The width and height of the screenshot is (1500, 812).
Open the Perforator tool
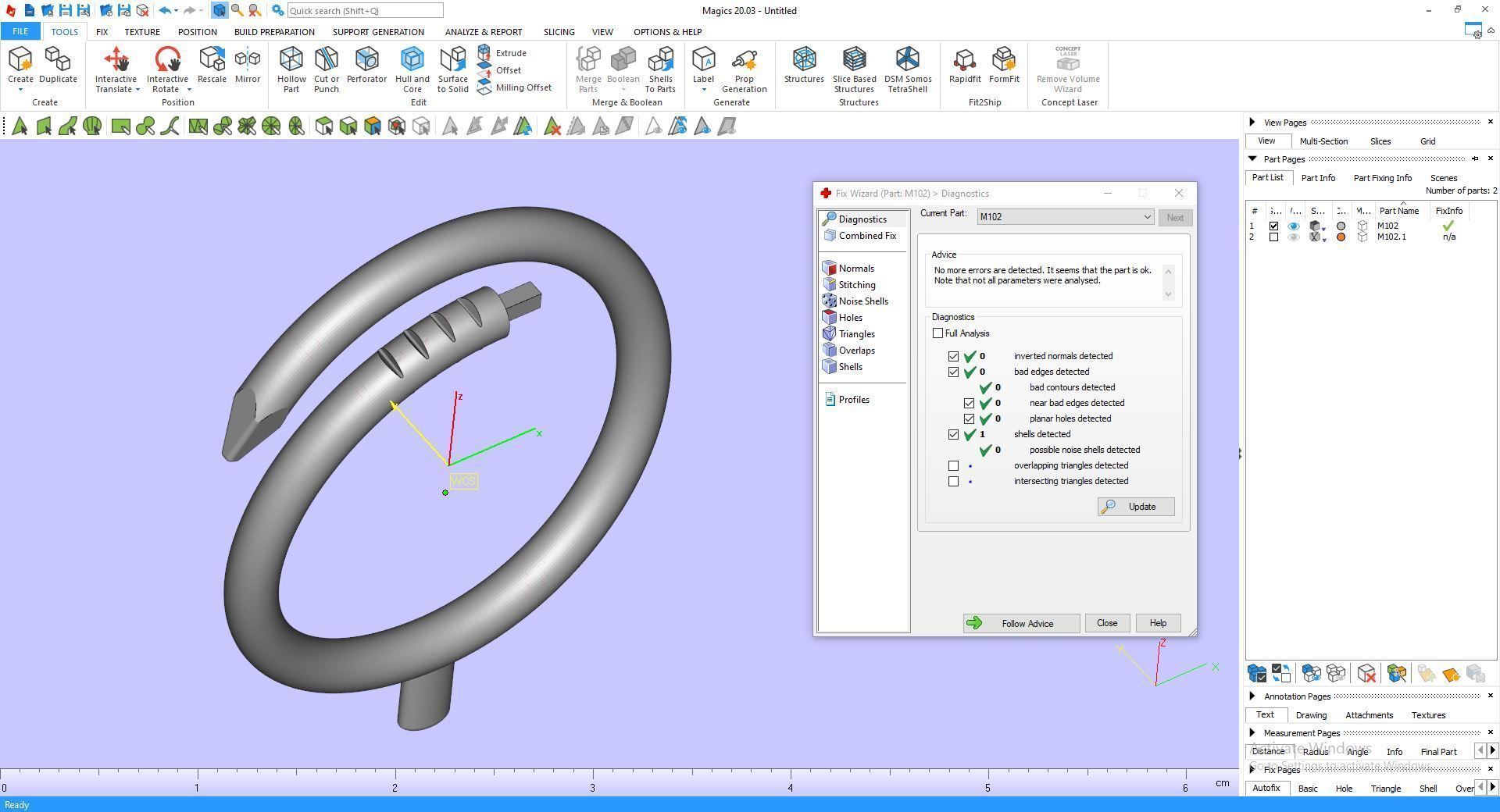point(366,65)
